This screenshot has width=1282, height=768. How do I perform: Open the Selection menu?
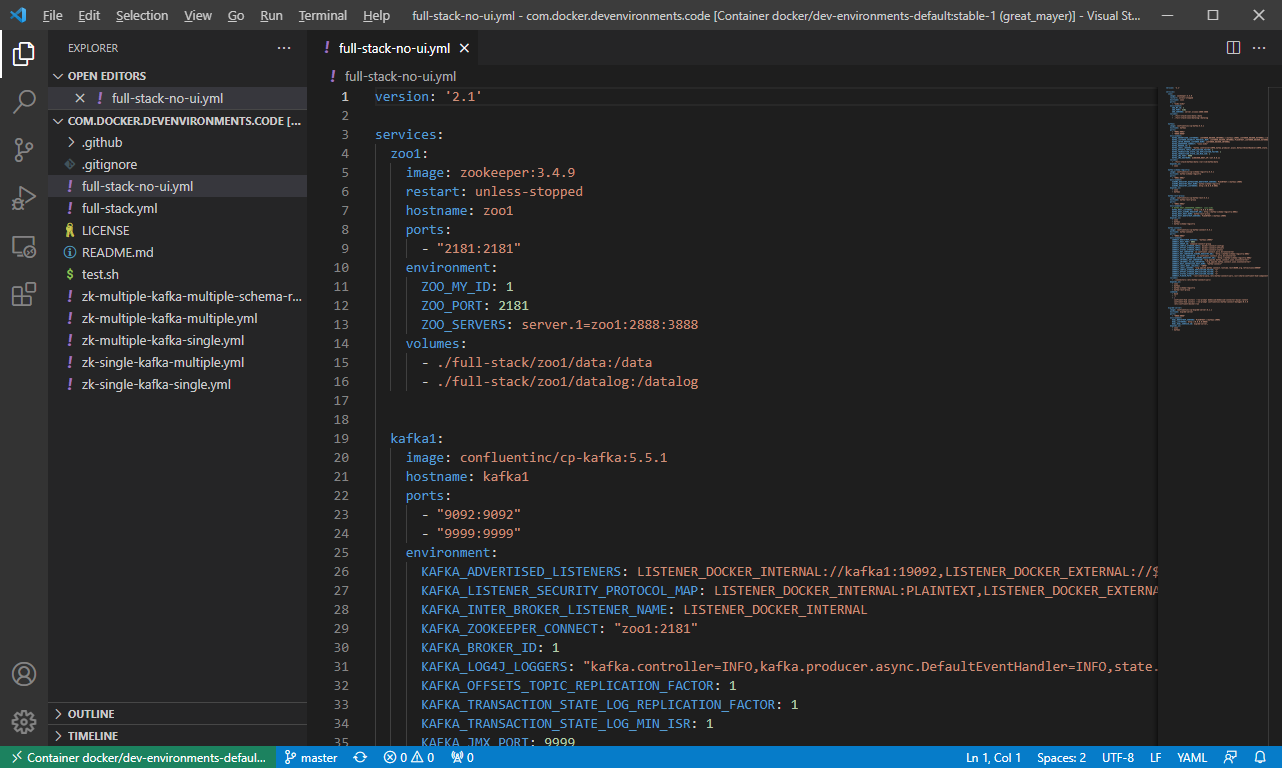click(x=142, y=15)
